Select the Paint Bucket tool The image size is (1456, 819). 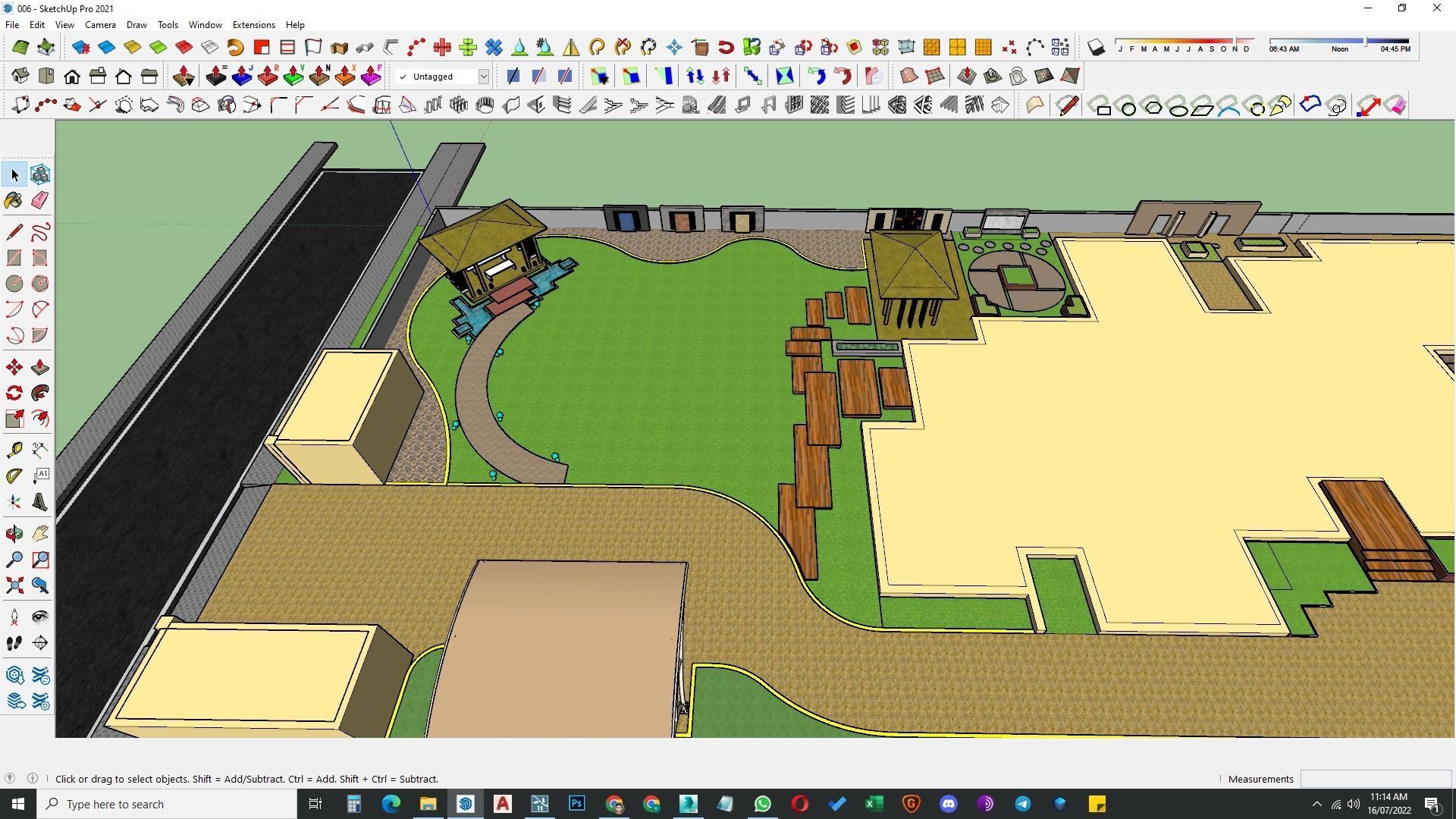click(x=14, y=200)
